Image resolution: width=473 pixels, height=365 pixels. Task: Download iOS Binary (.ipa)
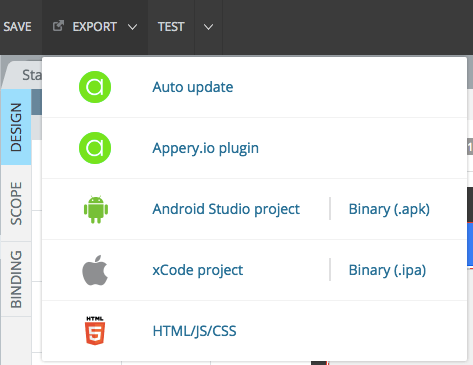coord(387,270)
